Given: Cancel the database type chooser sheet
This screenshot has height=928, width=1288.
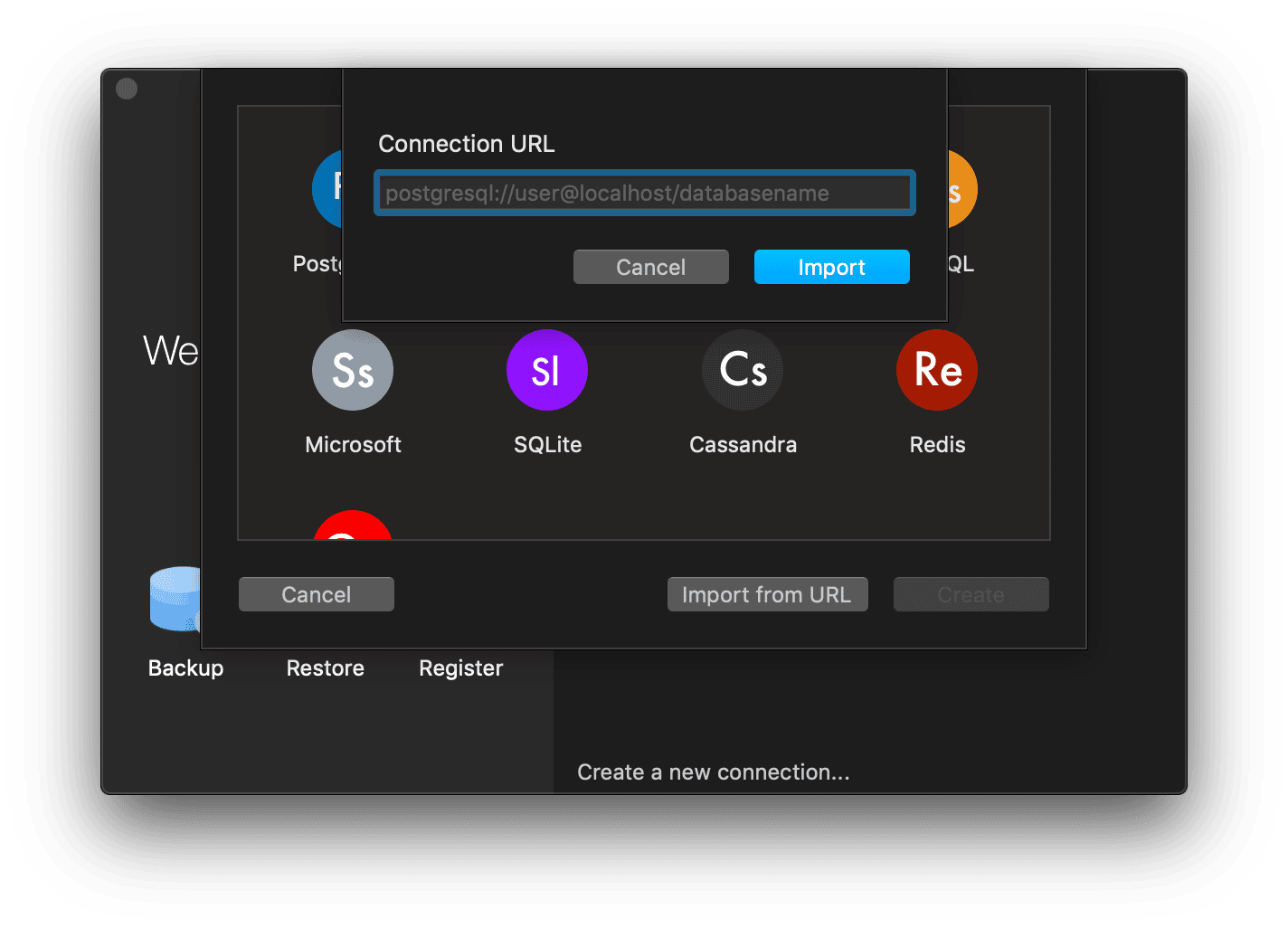Looking at the screenshot, I should [317, 594].
